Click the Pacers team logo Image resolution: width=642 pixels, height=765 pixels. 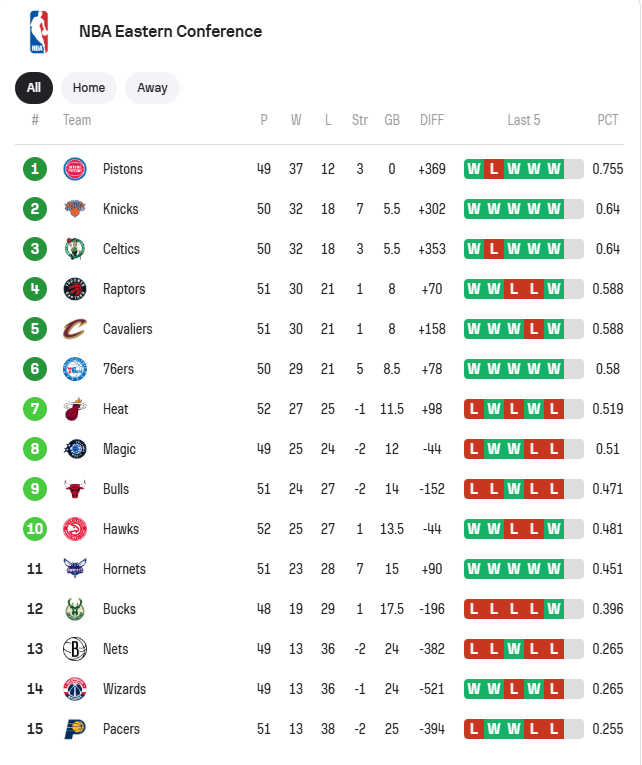(75, 729)
